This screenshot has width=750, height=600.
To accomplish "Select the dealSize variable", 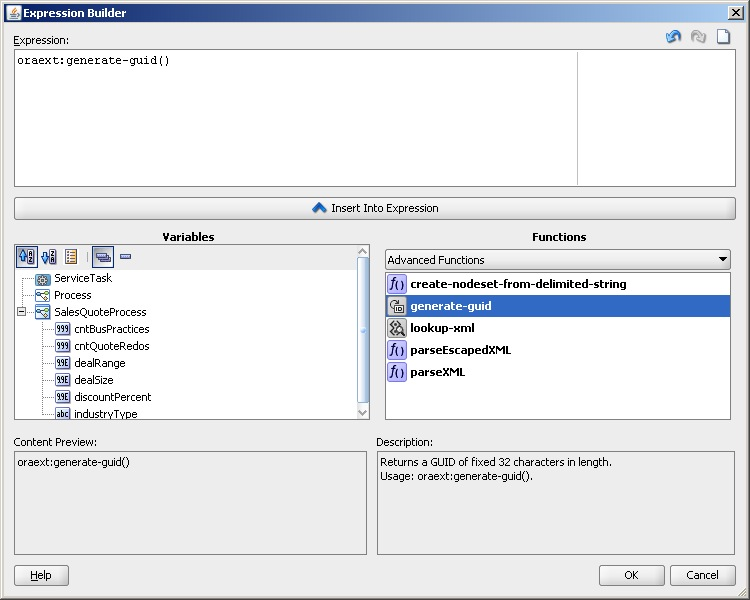I will (x=94, y=380).
